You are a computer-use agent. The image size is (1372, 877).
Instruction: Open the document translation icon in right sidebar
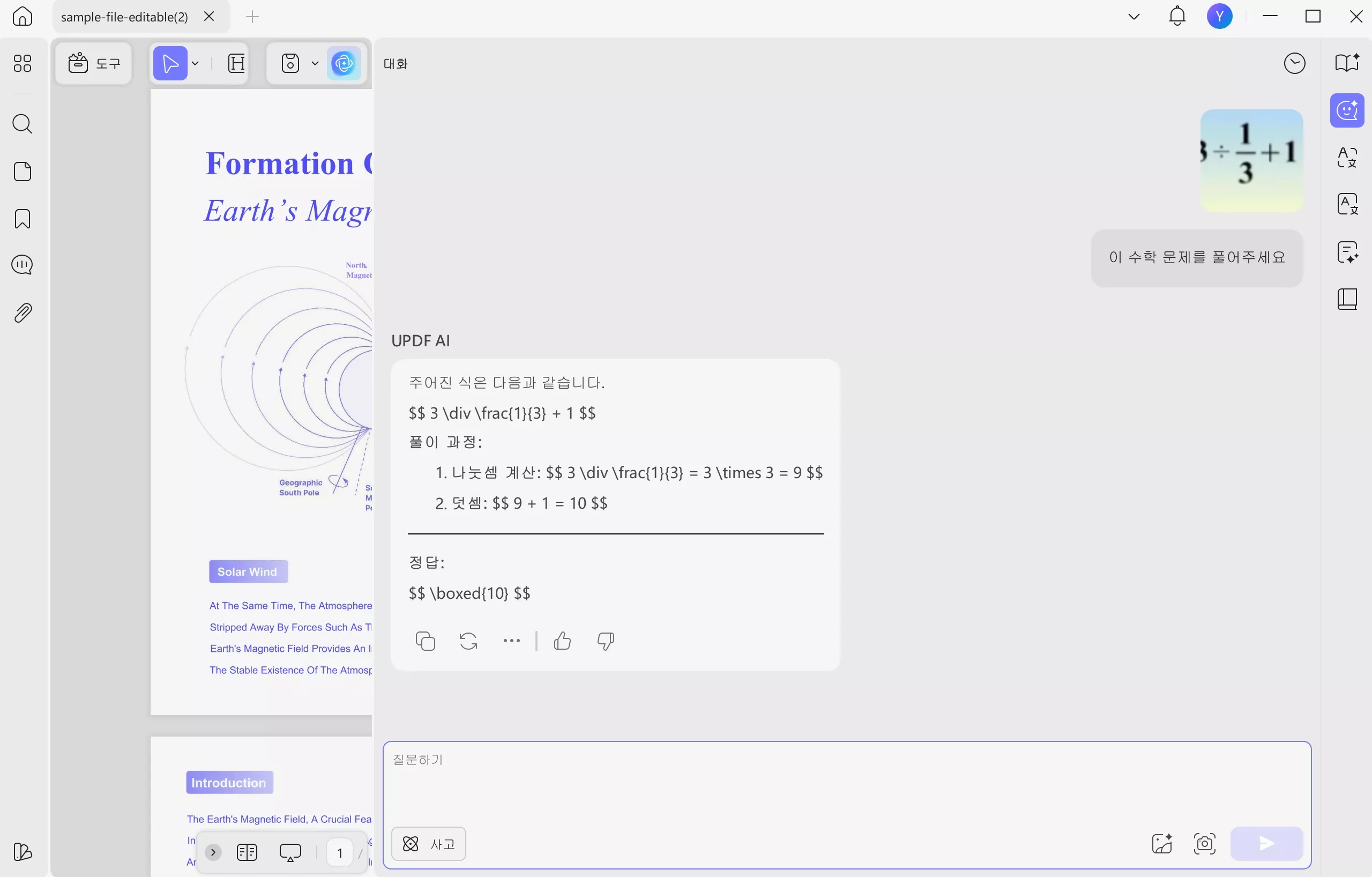1347,204
